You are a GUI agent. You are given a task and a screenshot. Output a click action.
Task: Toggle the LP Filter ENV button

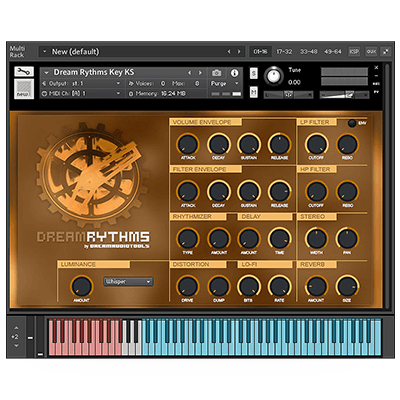pyautogui.click(x=352, y=123)
